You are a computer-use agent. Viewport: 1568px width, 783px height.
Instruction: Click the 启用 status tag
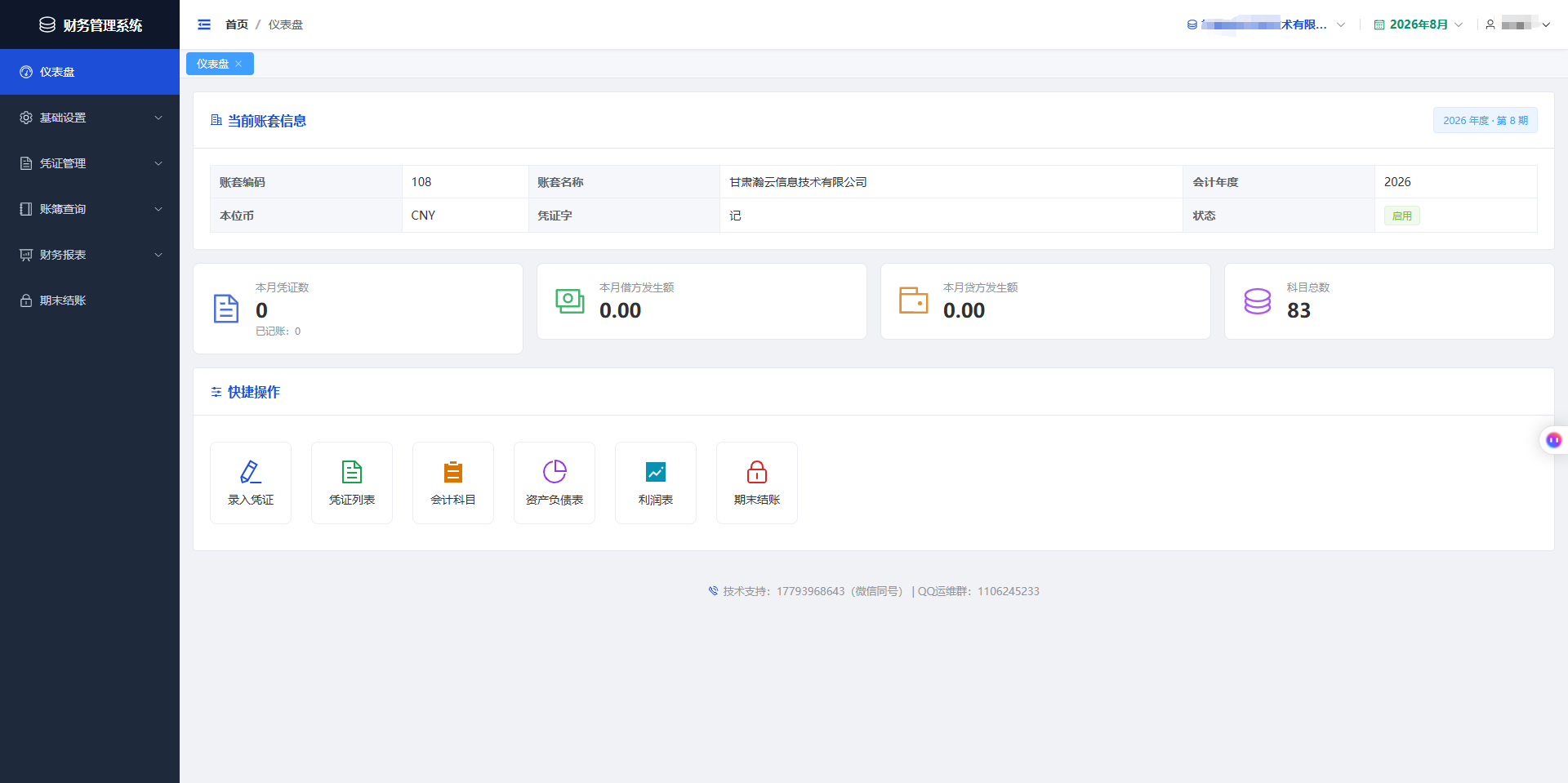click(x=1402, y=216)
